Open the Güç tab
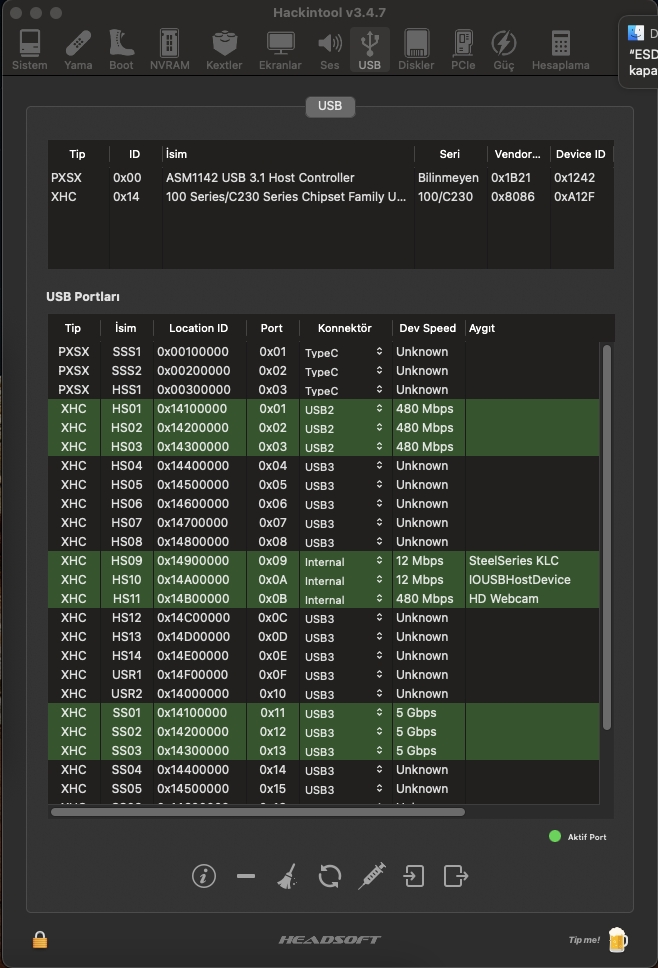The image size is (658, 968). coord(505,49)
